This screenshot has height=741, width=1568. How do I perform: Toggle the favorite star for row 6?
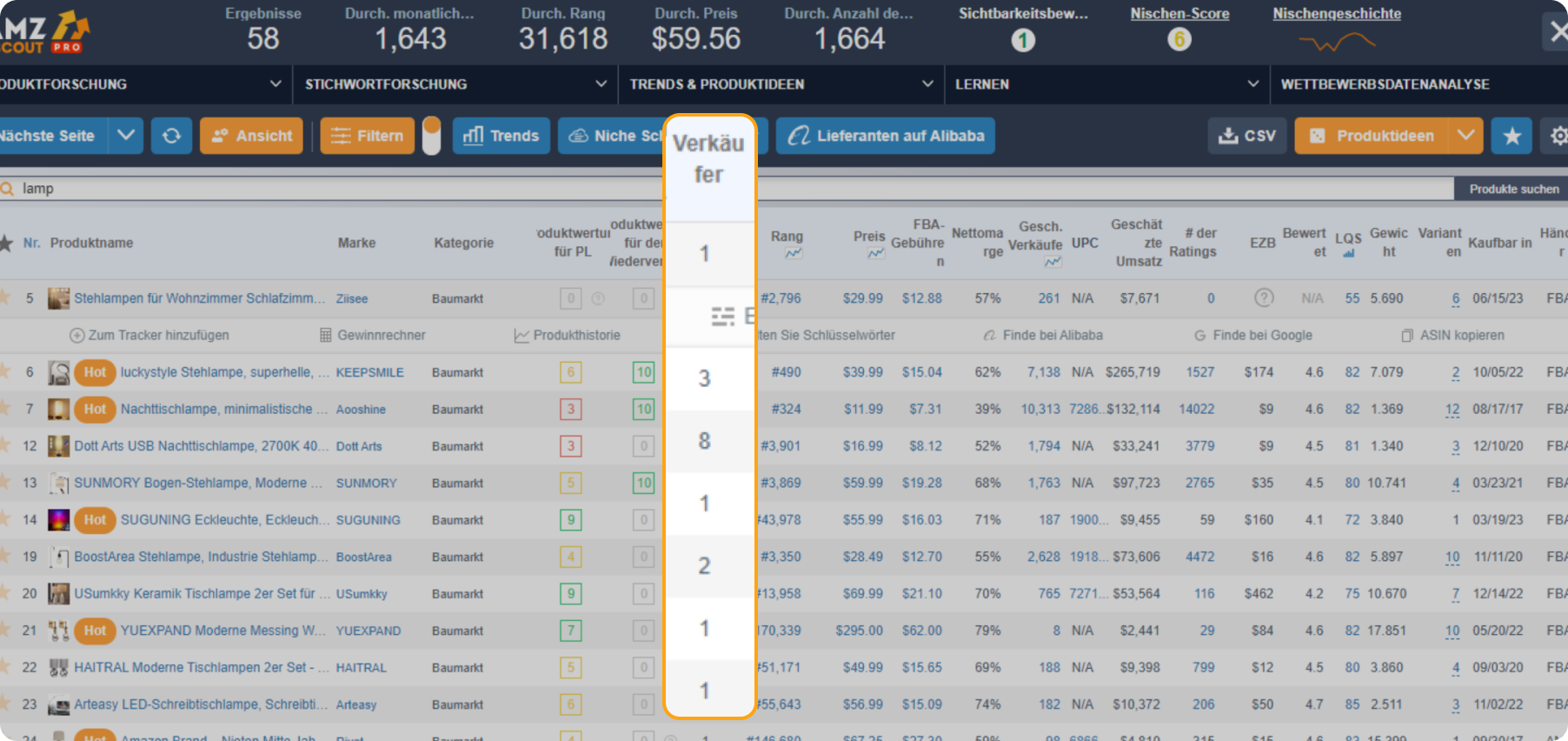pos(5,371)
